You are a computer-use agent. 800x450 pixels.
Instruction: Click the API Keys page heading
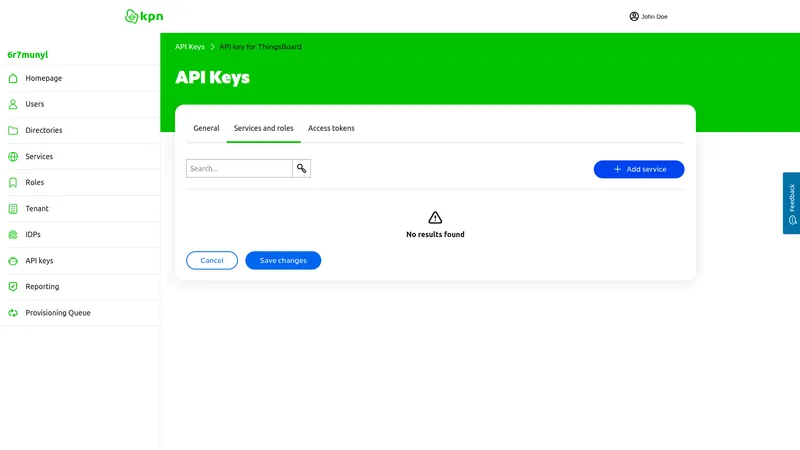(212, 78)
